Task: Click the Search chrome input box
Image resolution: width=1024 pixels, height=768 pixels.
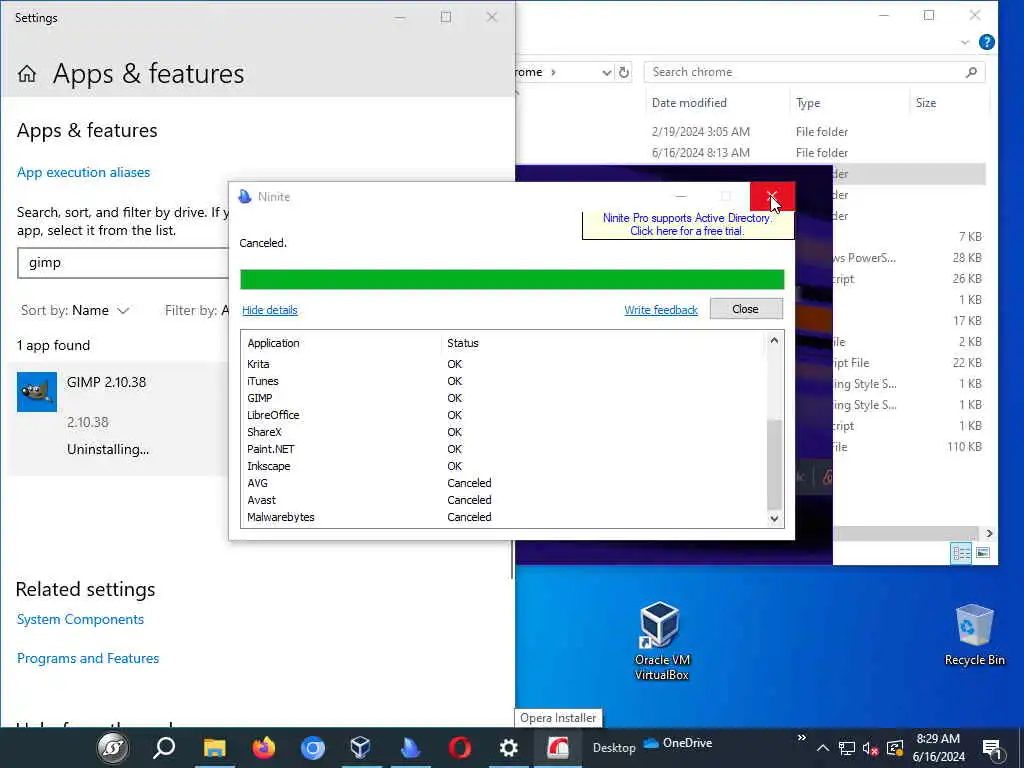Action: 814,72
